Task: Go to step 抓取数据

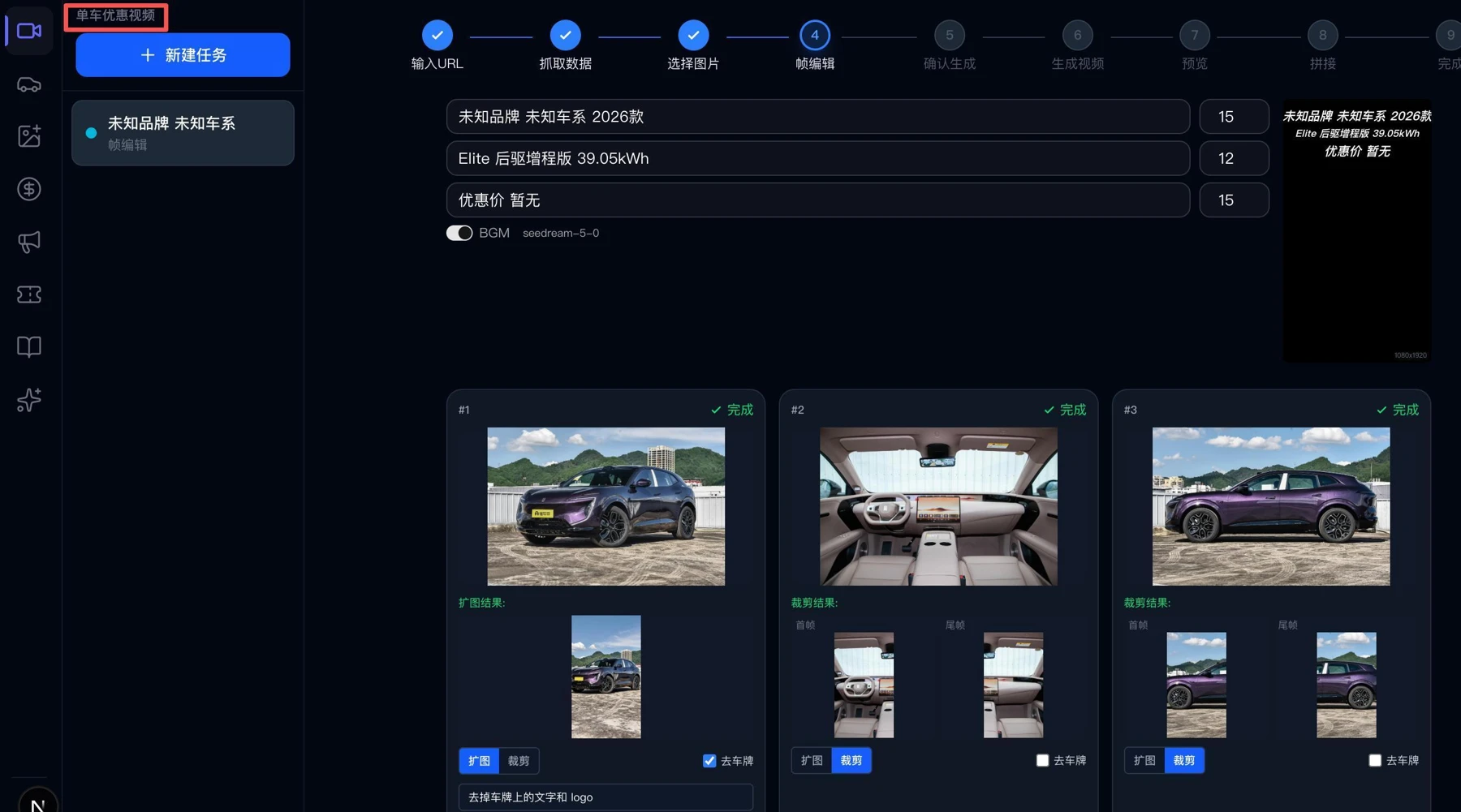Action: 565,45
